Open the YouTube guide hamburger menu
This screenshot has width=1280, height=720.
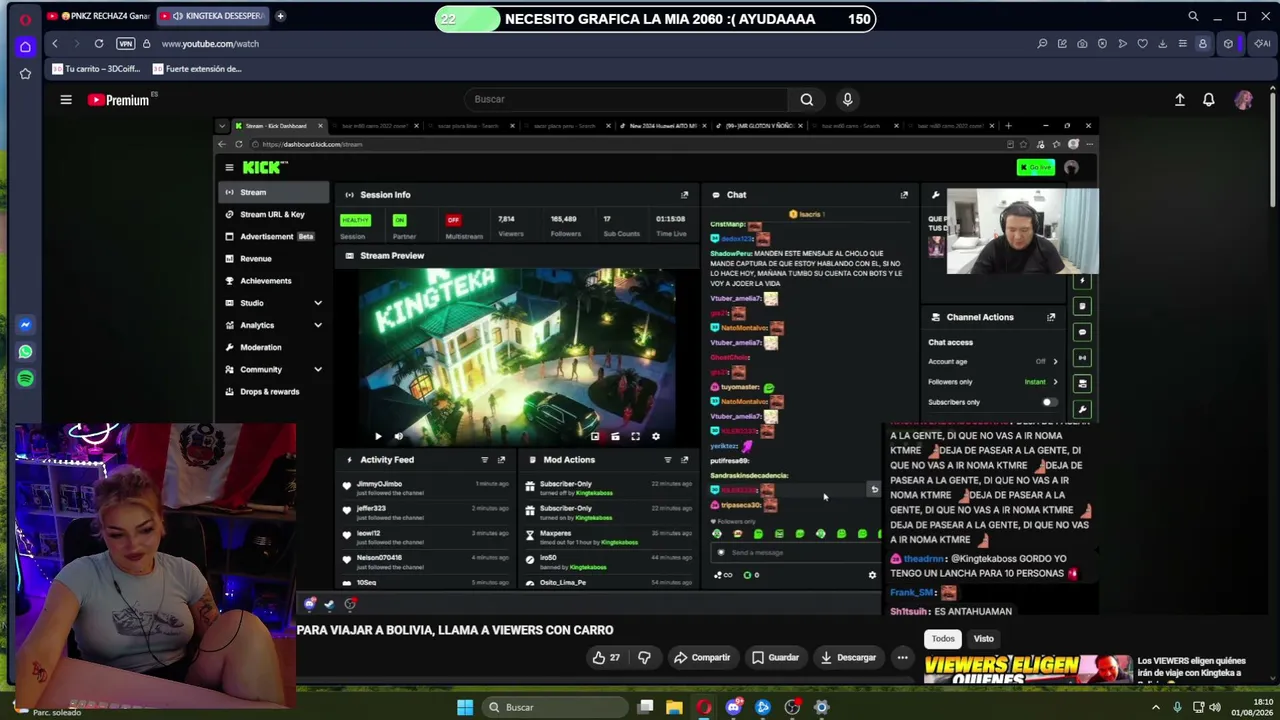pyautogui.click(x=66, y=99)
